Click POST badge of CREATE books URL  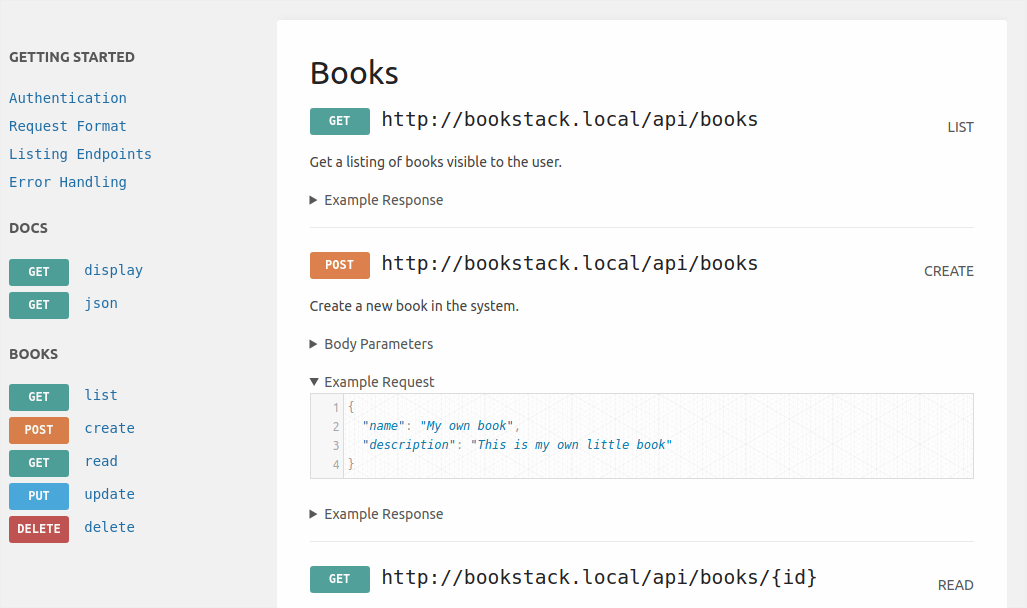[x=339, y=265]
